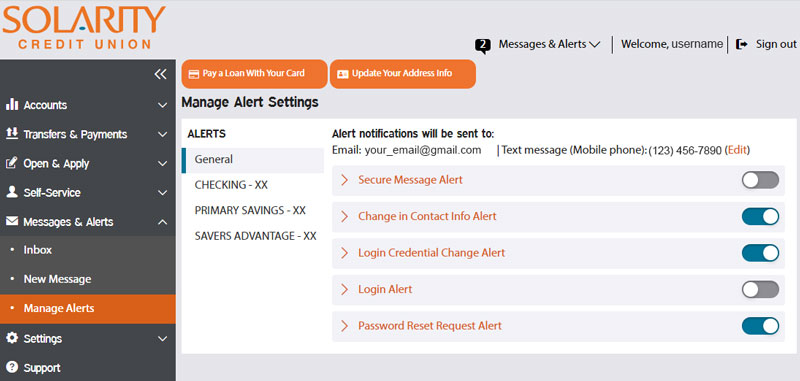This screenshot has width=800, height=381.
Task: Expand the Open & Apply chevron
Action: [x=162, y=164]
